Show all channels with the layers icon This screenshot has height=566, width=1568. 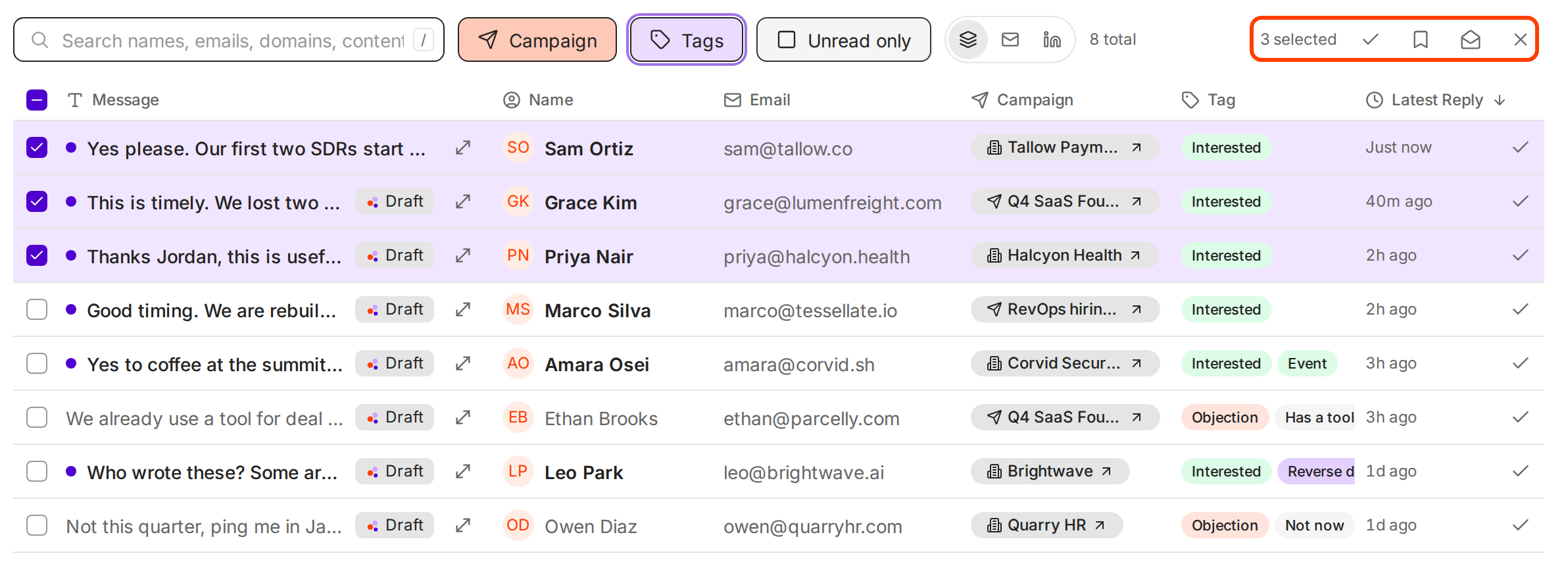point(968,39)
